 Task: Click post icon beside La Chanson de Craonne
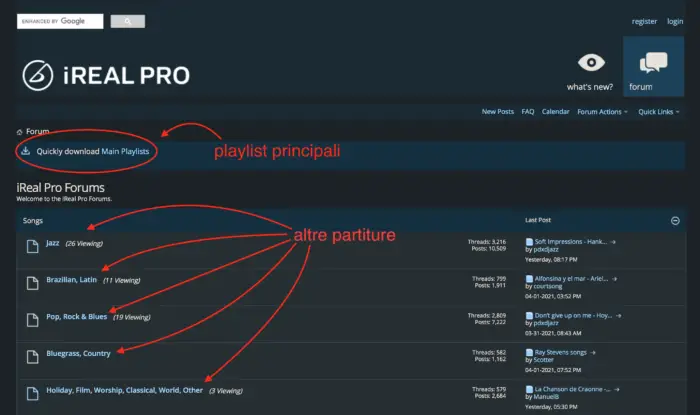529,390
